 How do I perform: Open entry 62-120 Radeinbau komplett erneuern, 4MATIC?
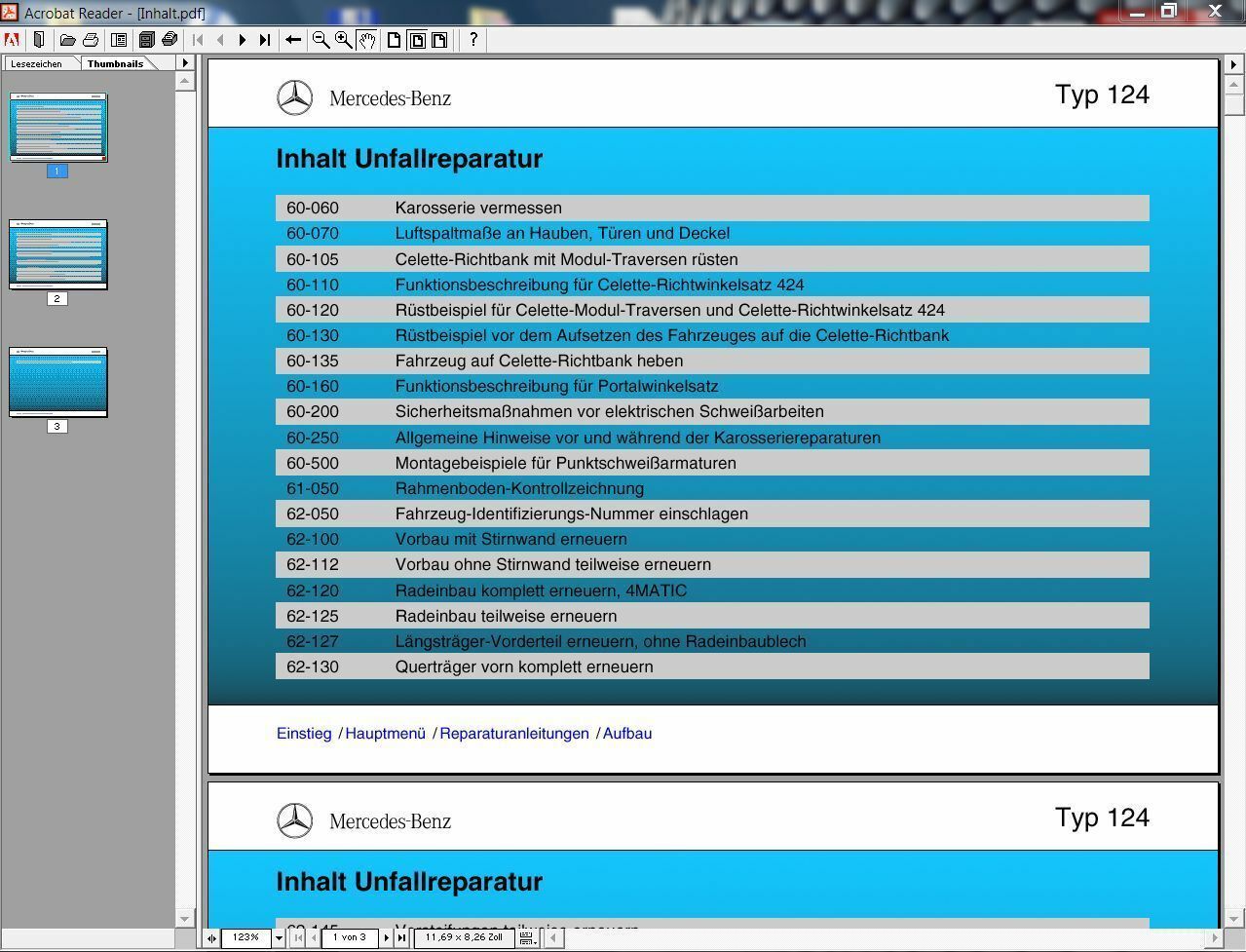click(x=712, y=590)
